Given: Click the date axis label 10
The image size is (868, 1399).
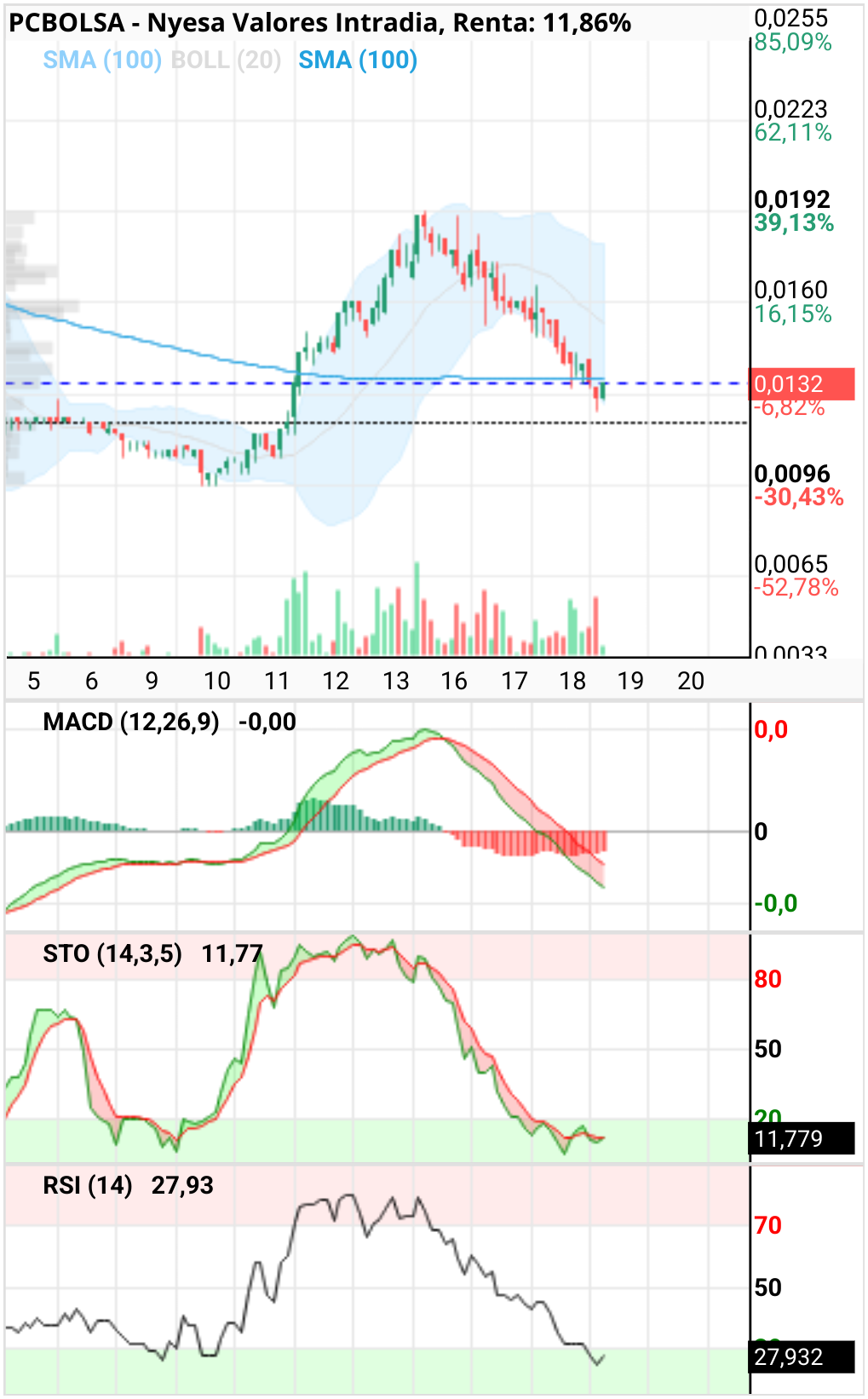Looking at the screenshot, I should click(216, 681).
